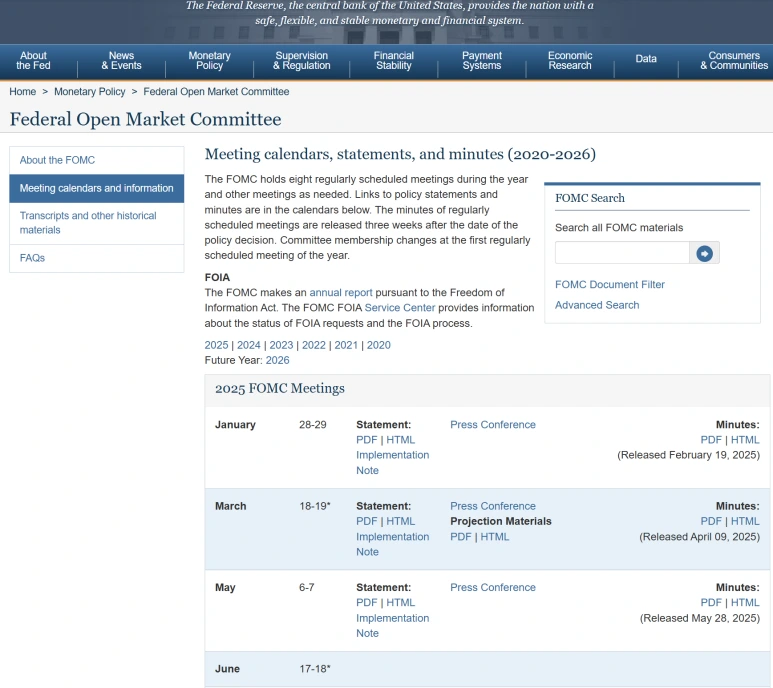Open May minutes PDF
This screenshot has height=688, width=773.
(x=711, y=602)
